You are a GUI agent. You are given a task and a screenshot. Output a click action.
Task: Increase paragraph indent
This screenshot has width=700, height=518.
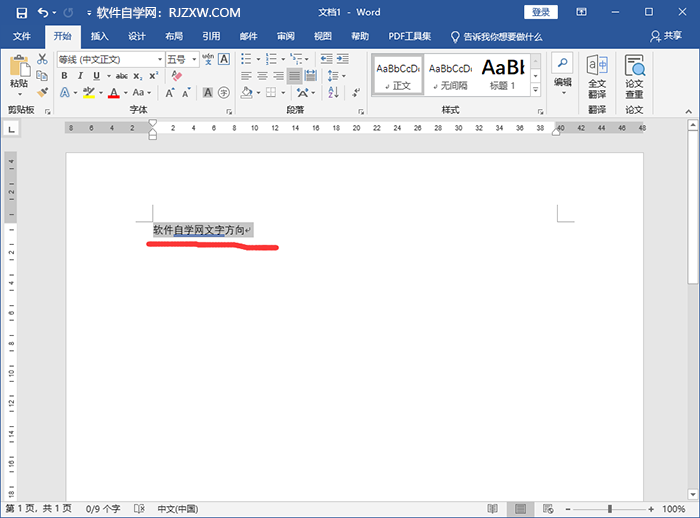[343, 58]
